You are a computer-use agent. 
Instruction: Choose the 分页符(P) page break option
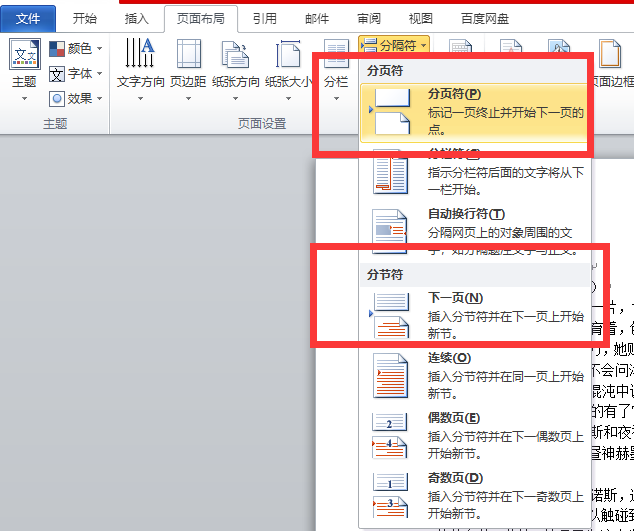point(473,112)
